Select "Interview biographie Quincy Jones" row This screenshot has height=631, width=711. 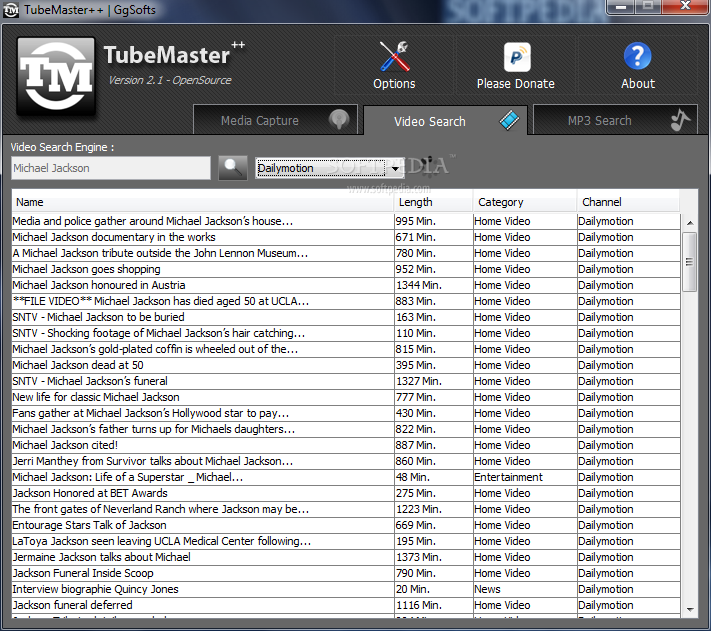coord(346,589)
